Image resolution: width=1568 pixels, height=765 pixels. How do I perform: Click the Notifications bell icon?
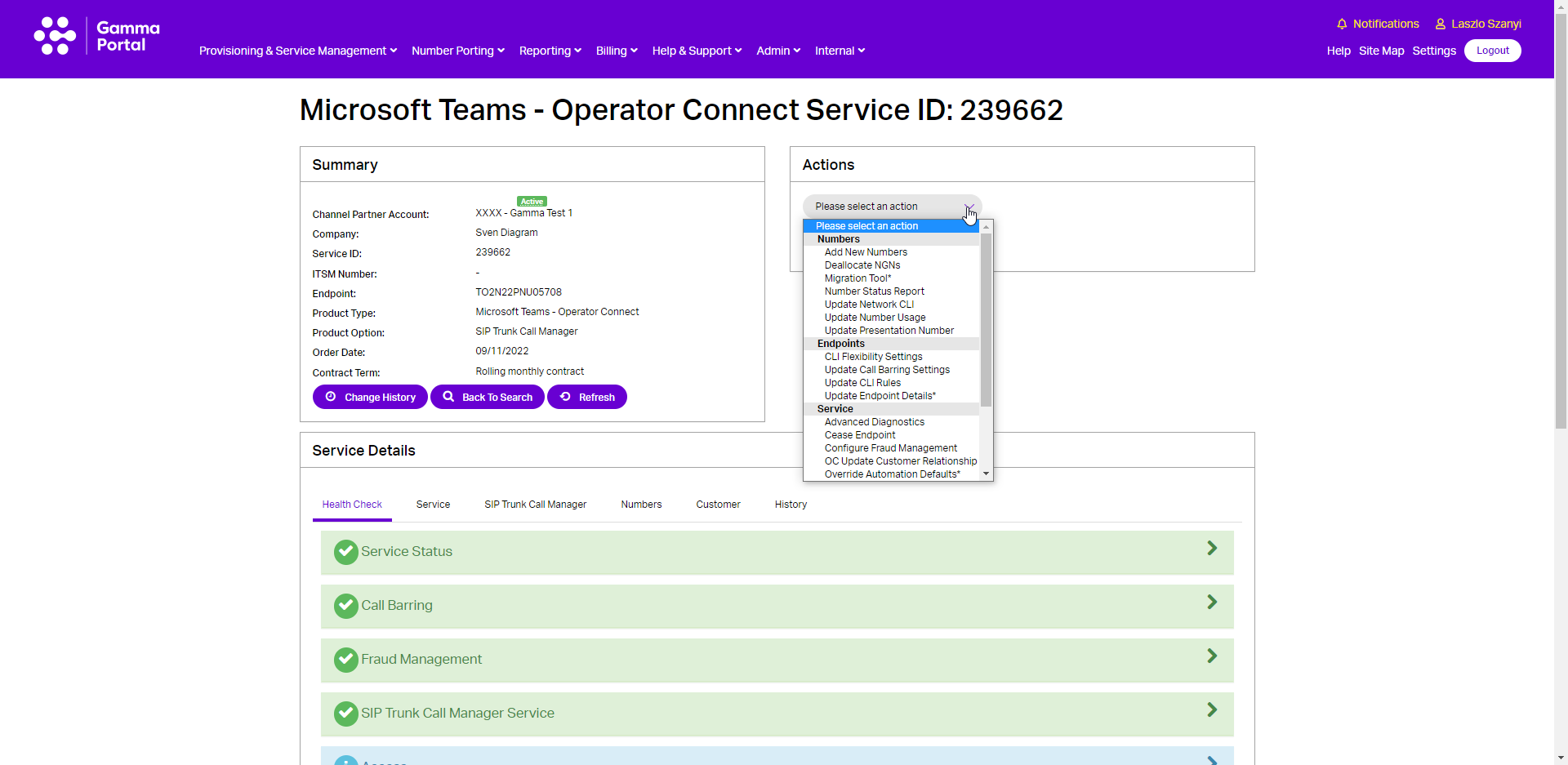tap(1342, 24)
